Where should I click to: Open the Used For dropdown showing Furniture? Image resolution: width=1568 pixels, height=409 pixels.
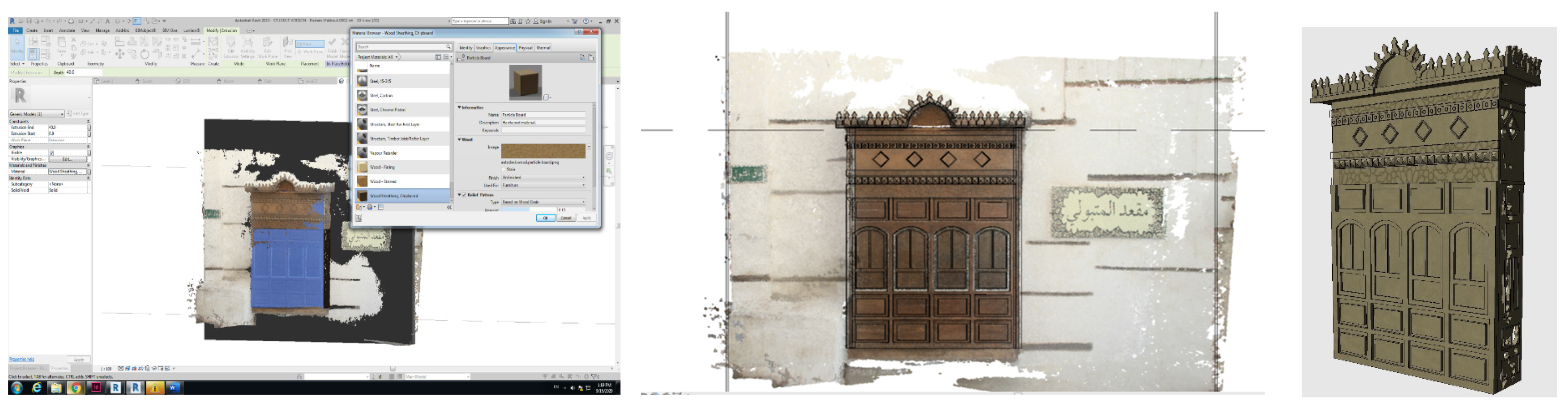click(544, 185)
